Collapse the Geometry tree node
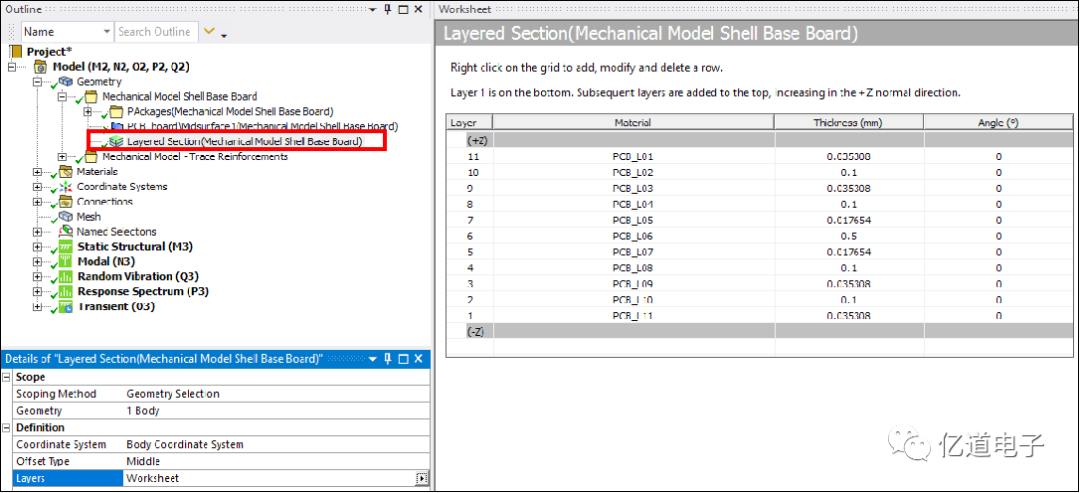 (x=38, y=82)
